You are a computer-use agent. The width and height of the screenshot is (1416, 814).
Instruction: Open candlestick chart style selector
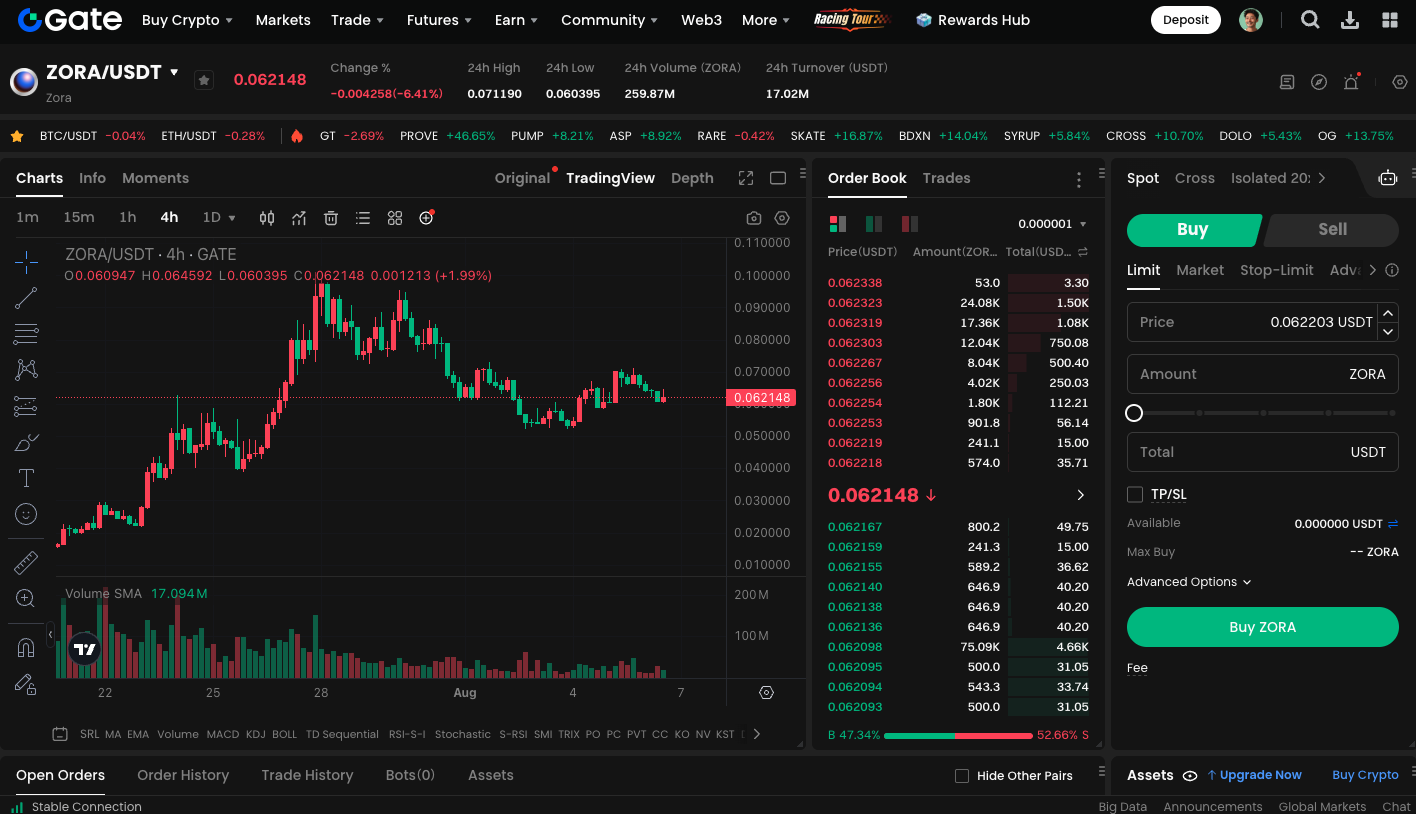tap(267, 218)
